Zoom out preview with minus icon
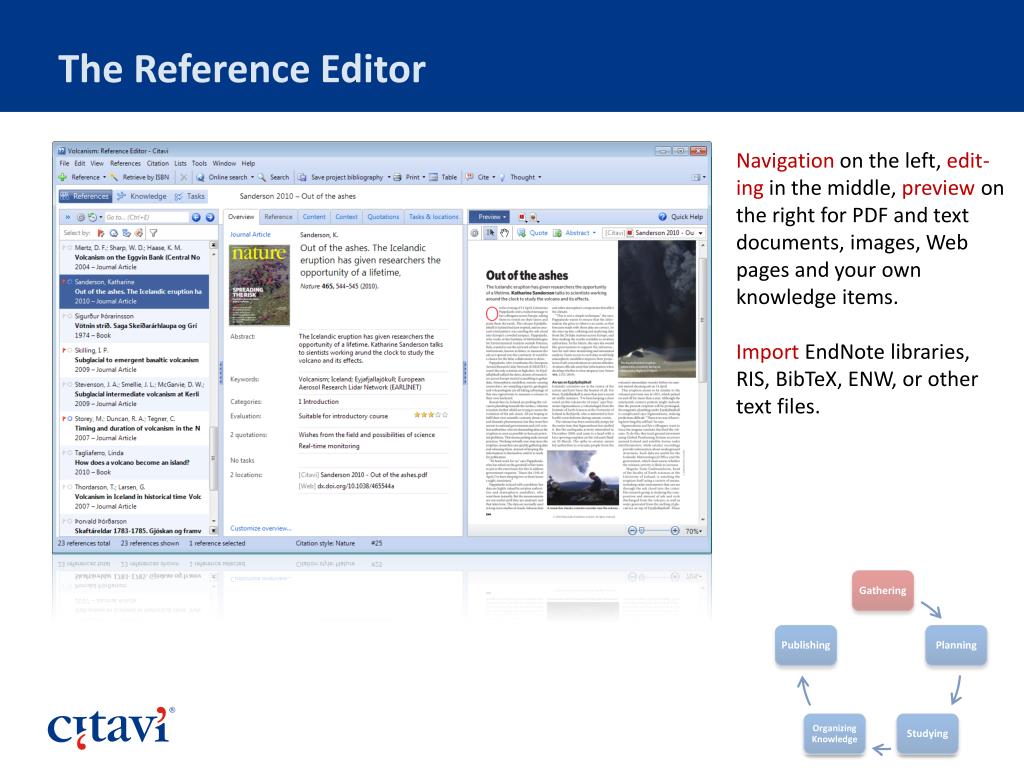1024x768 pixels. pyautogui.click(x=632, y=531)
